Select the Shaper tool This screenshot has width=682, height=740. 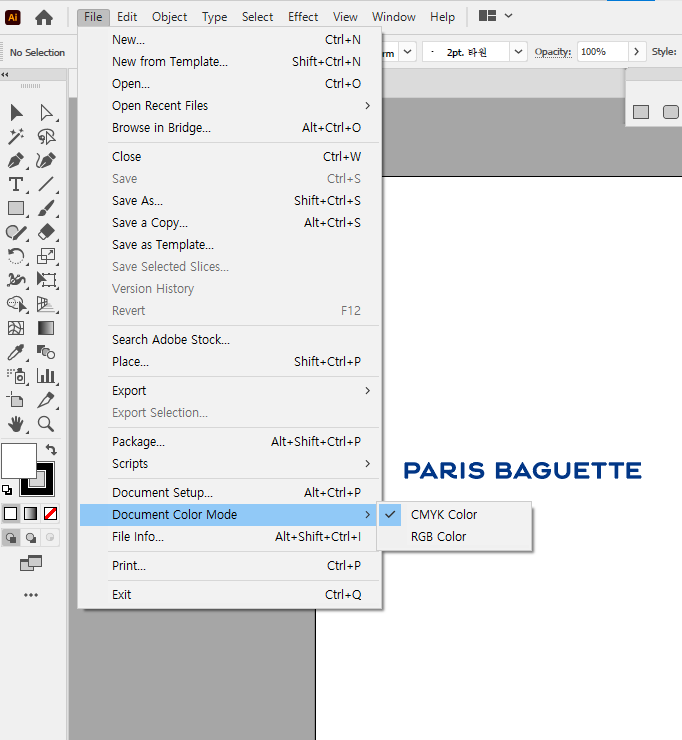click(16, 232)
